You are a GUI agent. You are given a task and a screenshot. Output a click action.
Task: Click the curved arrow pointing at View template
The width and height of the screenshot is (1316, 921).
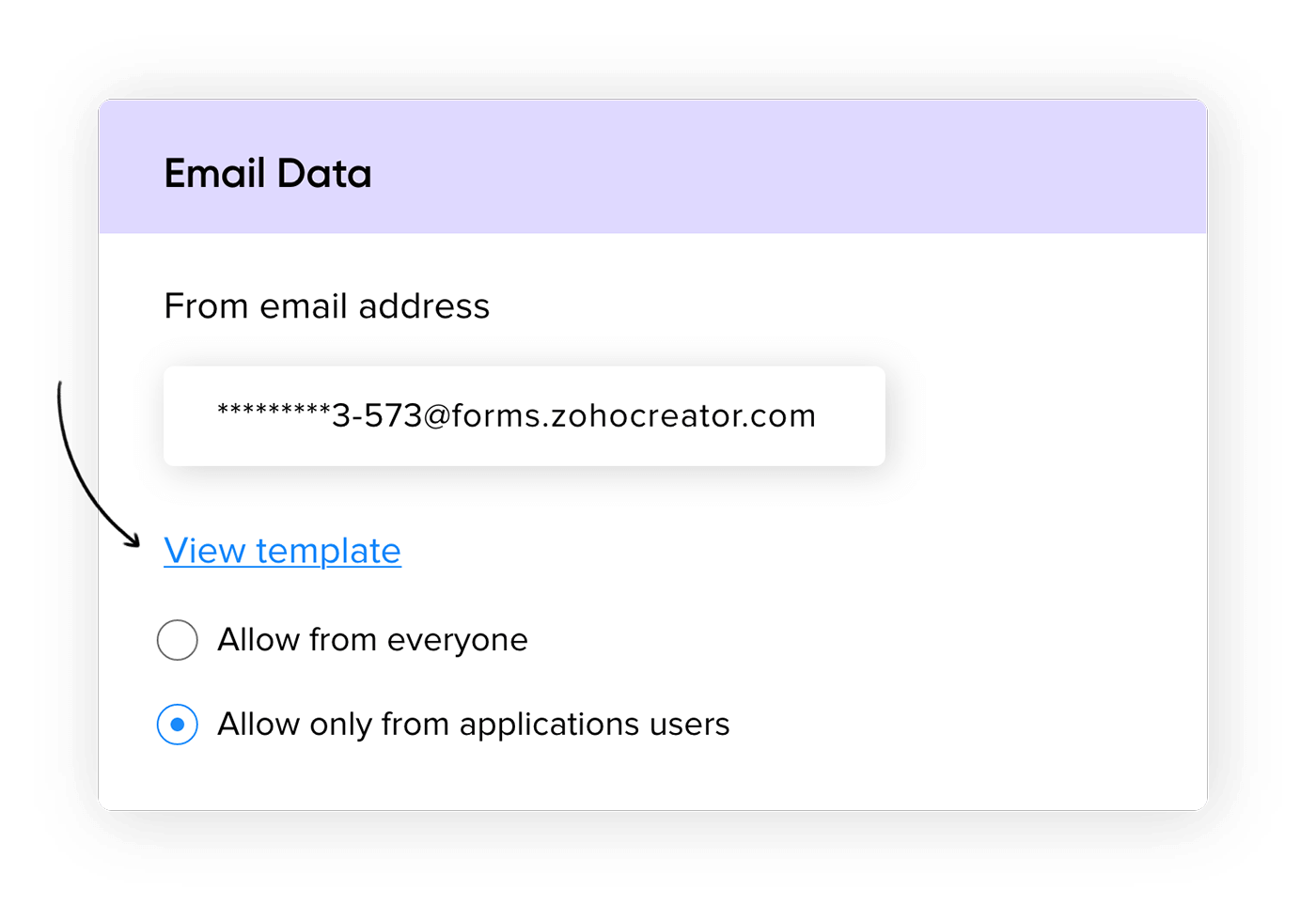coord(119,525)
